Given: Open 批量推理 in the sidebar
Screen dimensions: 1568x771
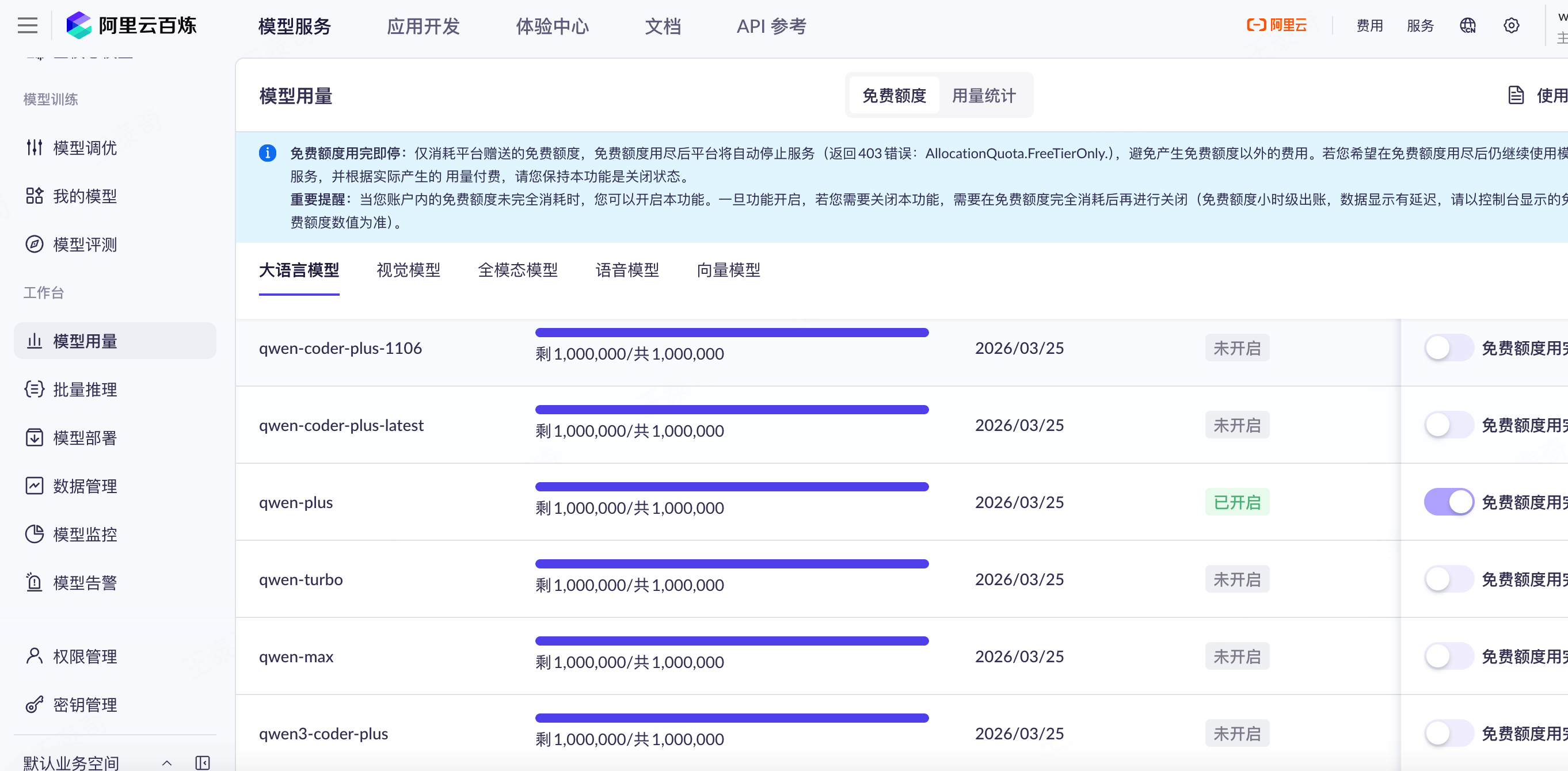Looking at the screenshot, I should (85, 390).
